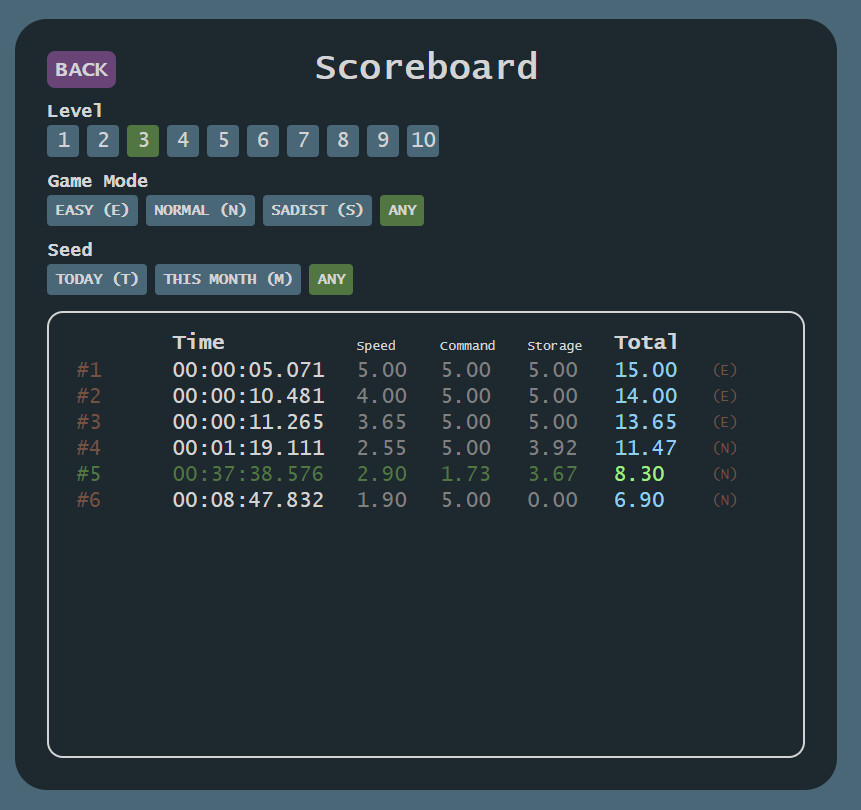Filter by SADIST (S) game mode
The image size is (861, 810).
pos(317,210)
